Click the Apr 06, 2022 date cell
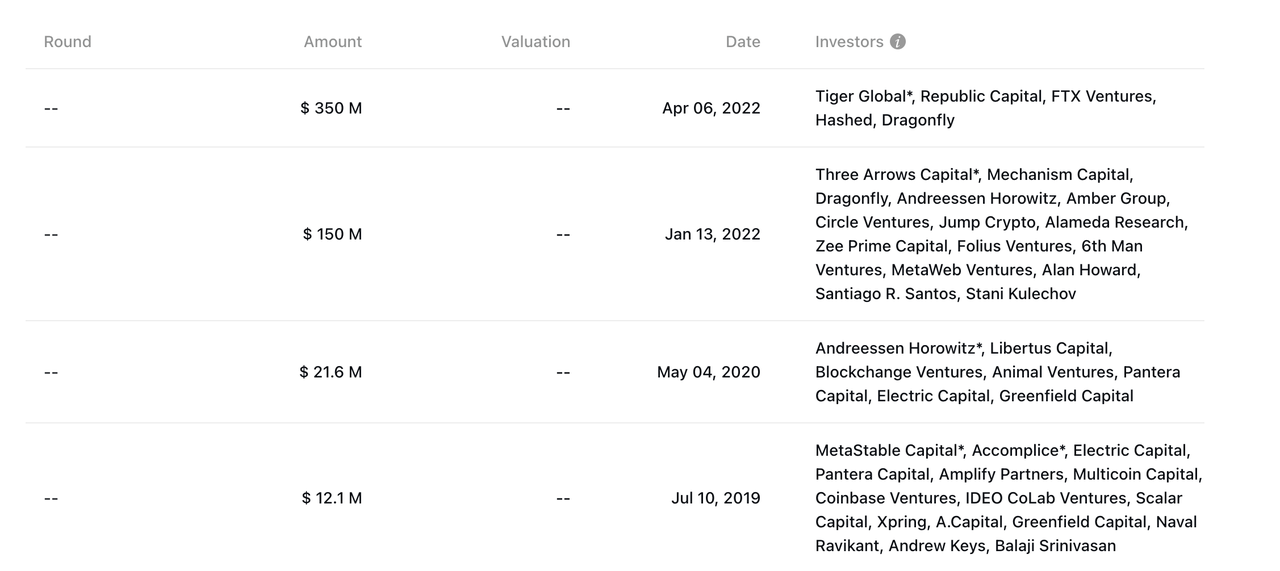Viewport: 1280px width, 571px height. [x=711, y=108]
